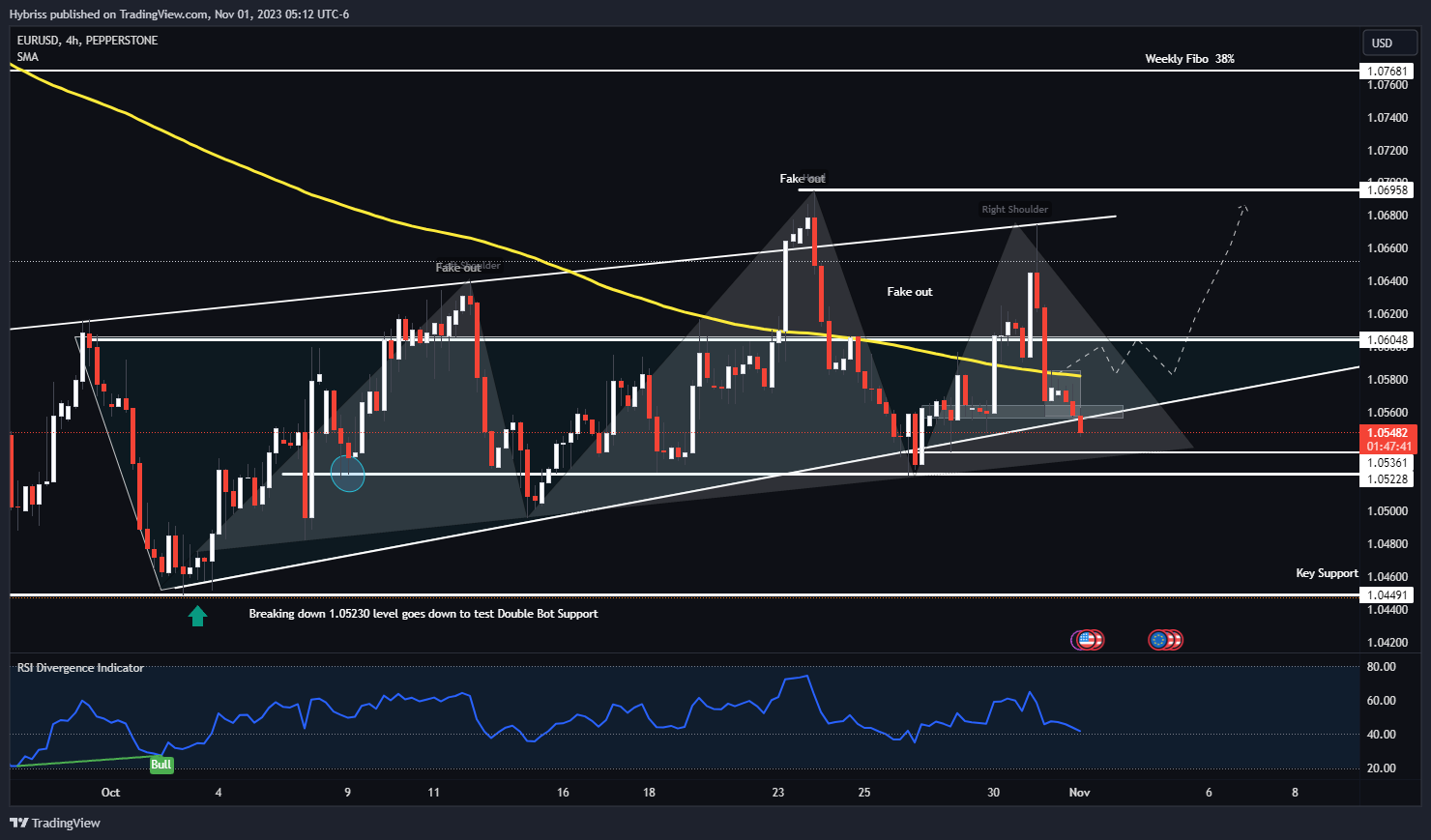Click the 1.05361 price label
1431x840 pixels.
[1387, 463]
